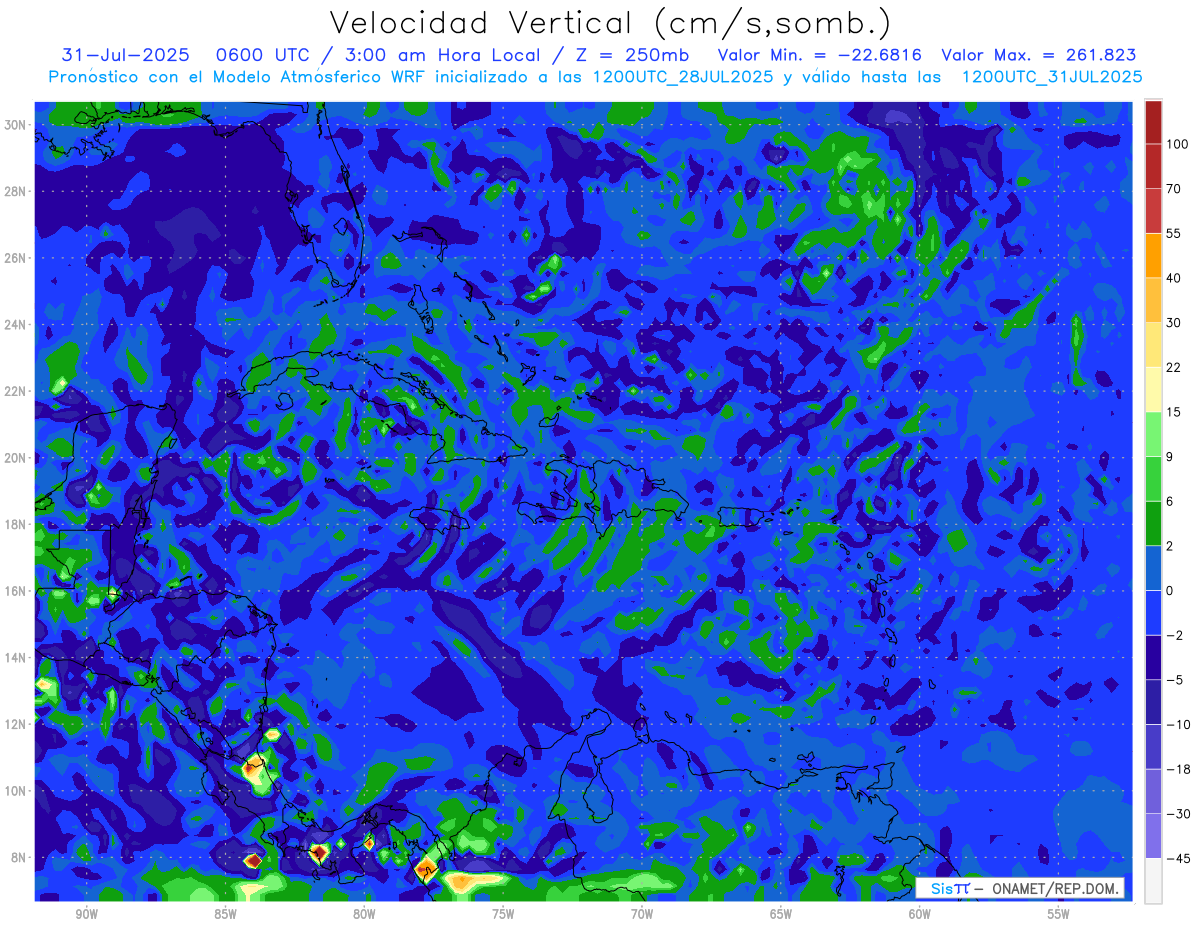The width and height of the screenshot is (1200, 927).
Task: Click the color bar value "-10"
Action: point(1177,724)
